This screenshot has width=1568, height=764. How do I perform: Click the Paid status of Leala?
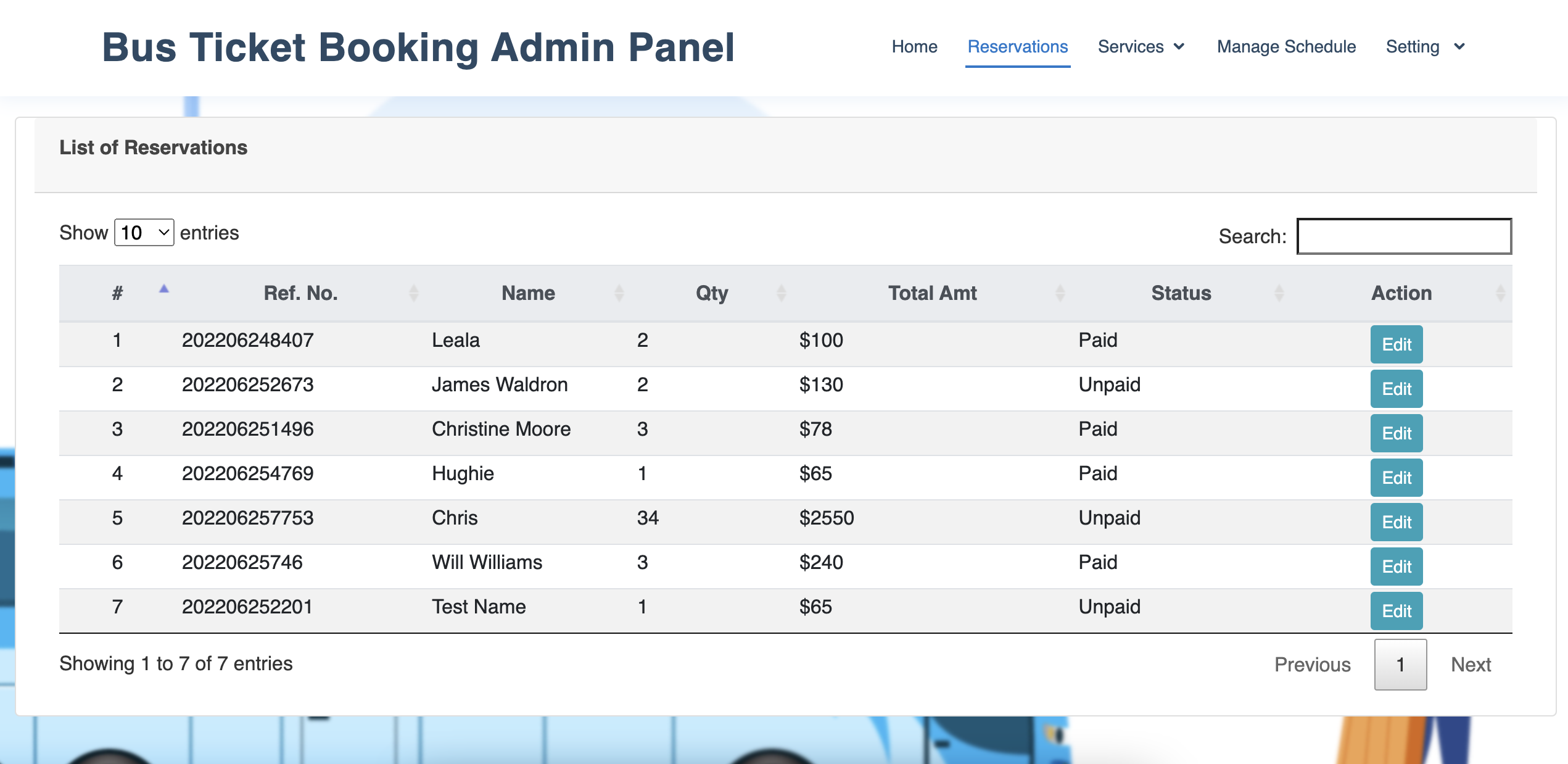click(1097, 340)
